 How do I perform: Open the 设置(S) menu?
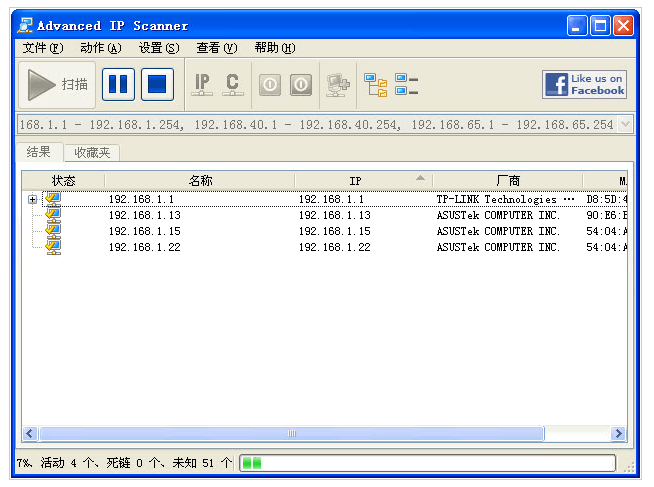click(159, 48)
